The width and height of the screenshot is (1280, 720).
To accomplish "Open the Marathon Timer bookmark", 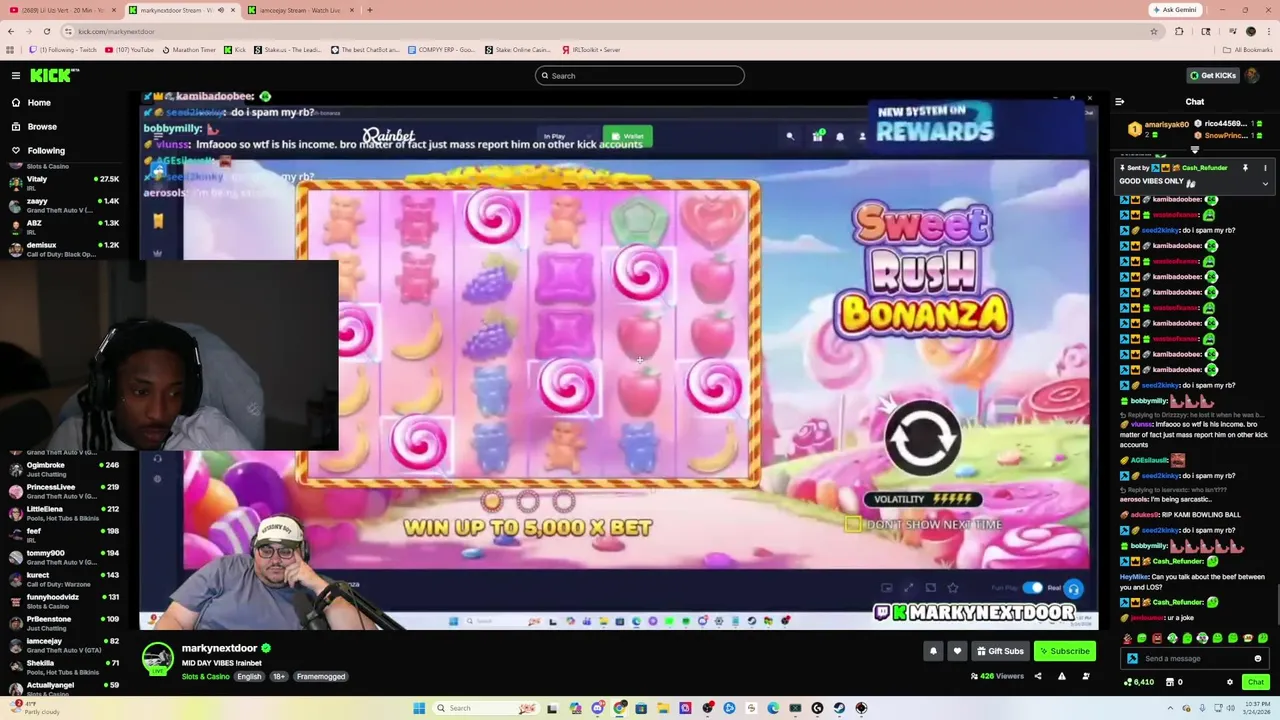I will click(189, 49).
